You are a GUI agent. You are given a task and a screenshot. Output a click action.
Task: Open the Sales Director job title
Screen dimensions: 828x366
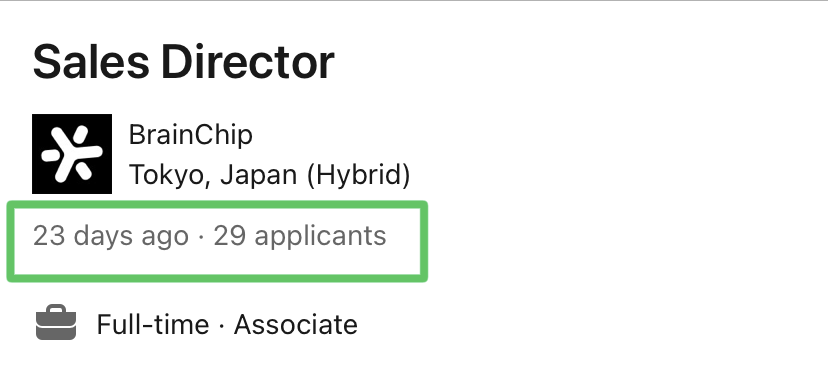(x=184, y=62)
